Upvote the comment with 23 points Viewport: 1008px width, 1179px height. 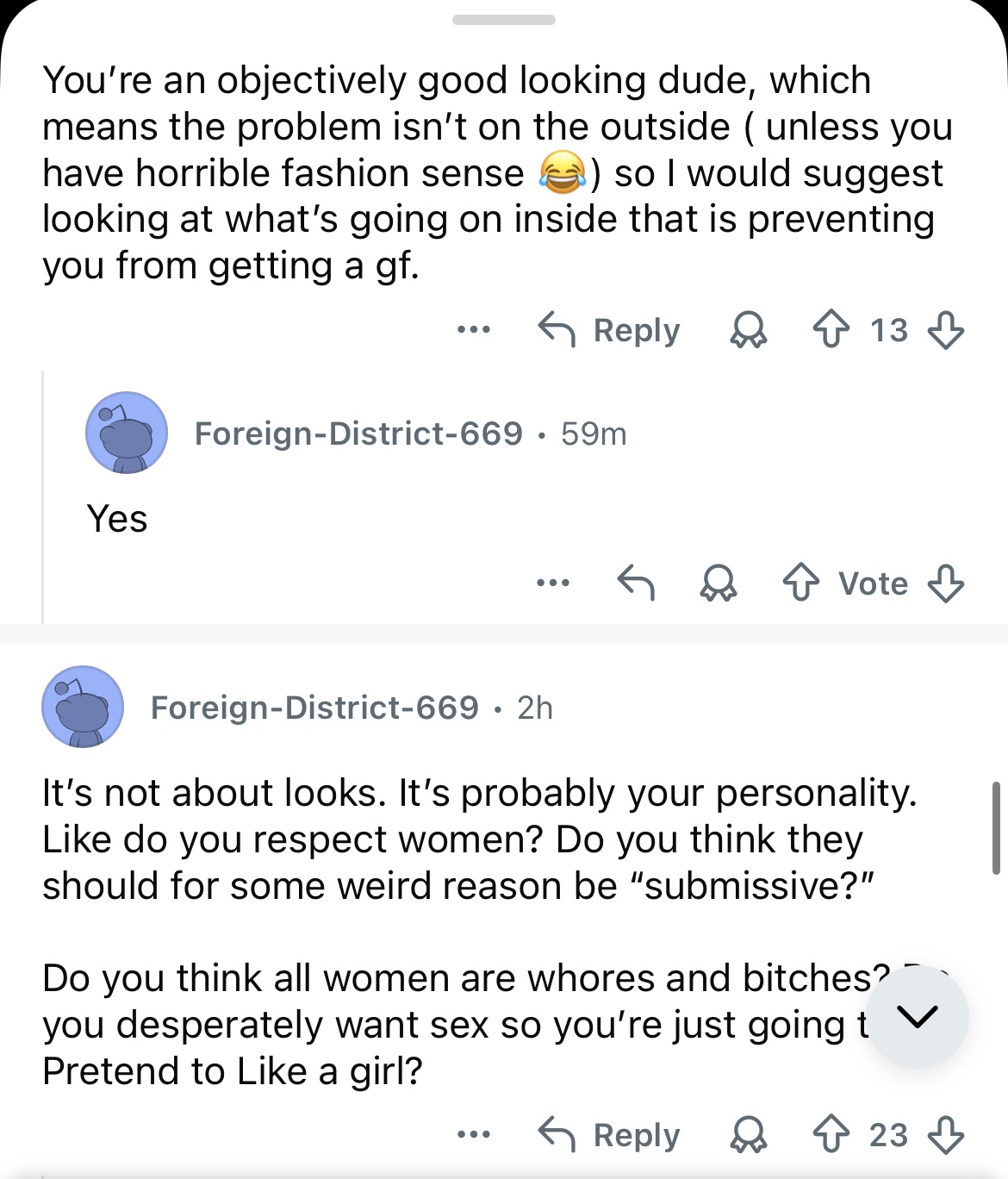tap(831, 1135)
